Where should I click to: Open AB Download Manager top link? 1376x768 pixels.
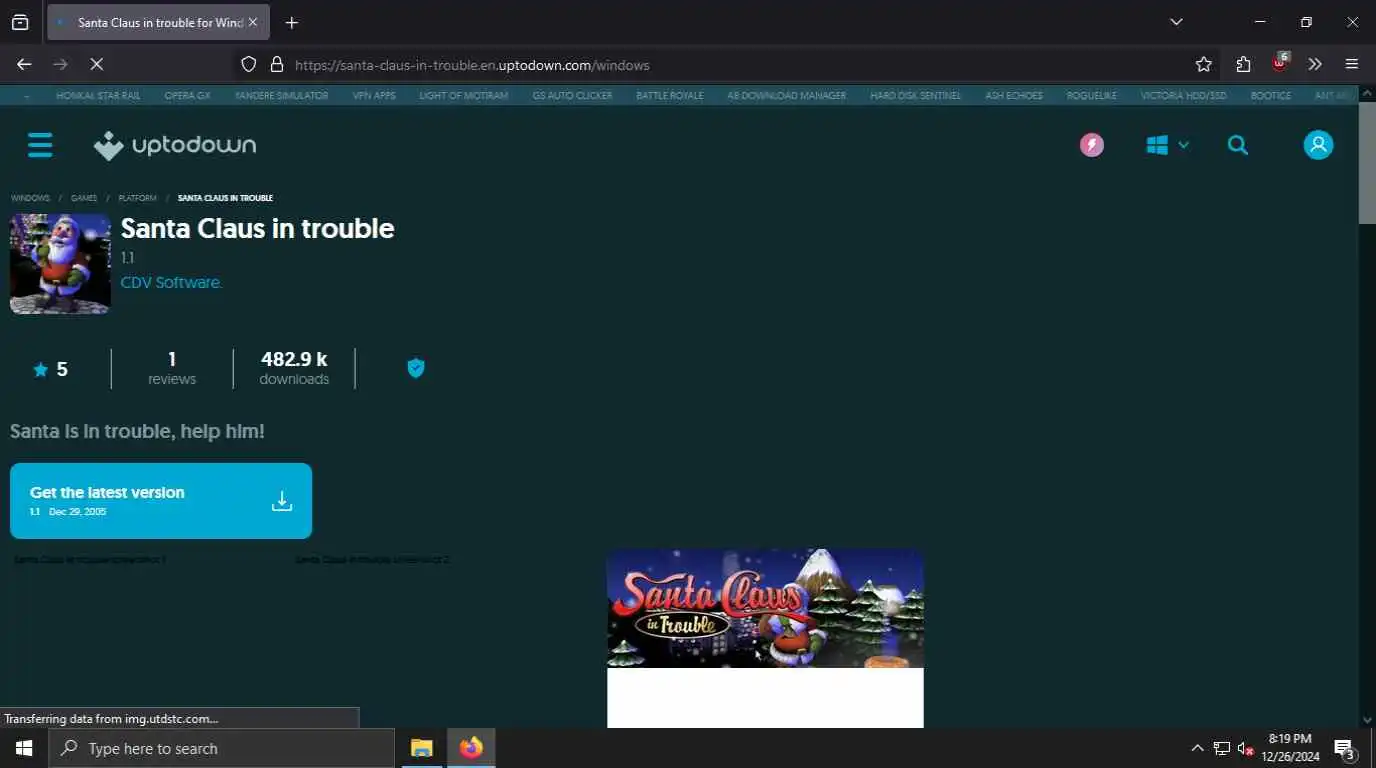pos(787,96)
